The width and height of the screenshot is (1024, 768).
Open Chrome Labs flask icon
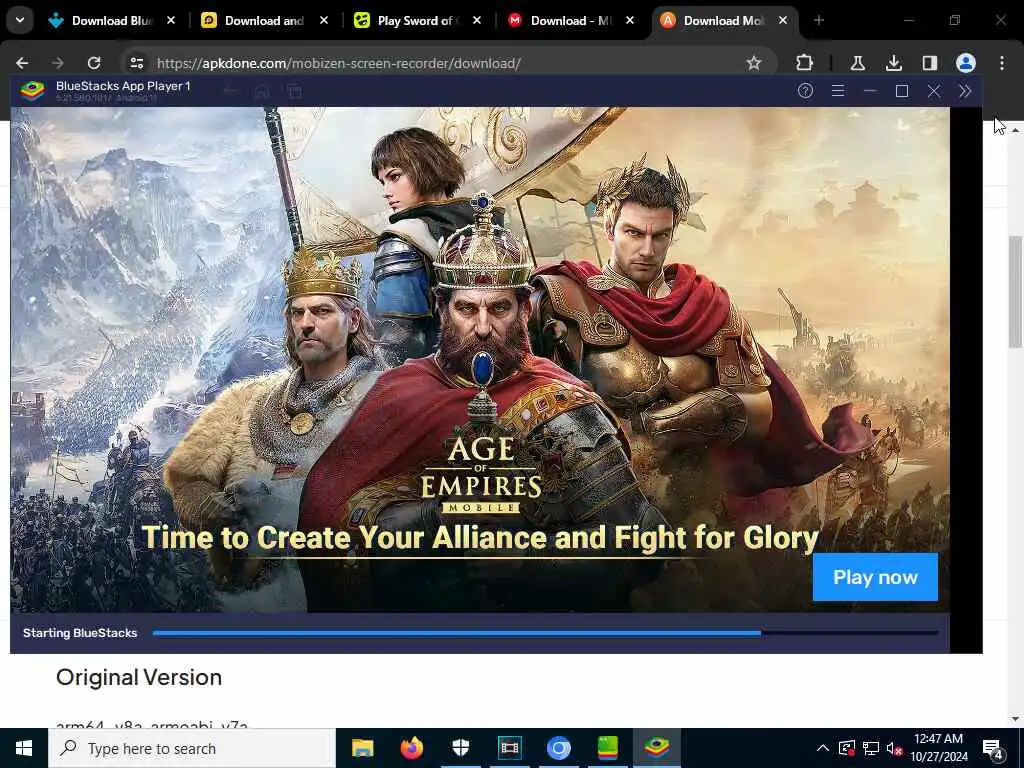tap(857, 63)
